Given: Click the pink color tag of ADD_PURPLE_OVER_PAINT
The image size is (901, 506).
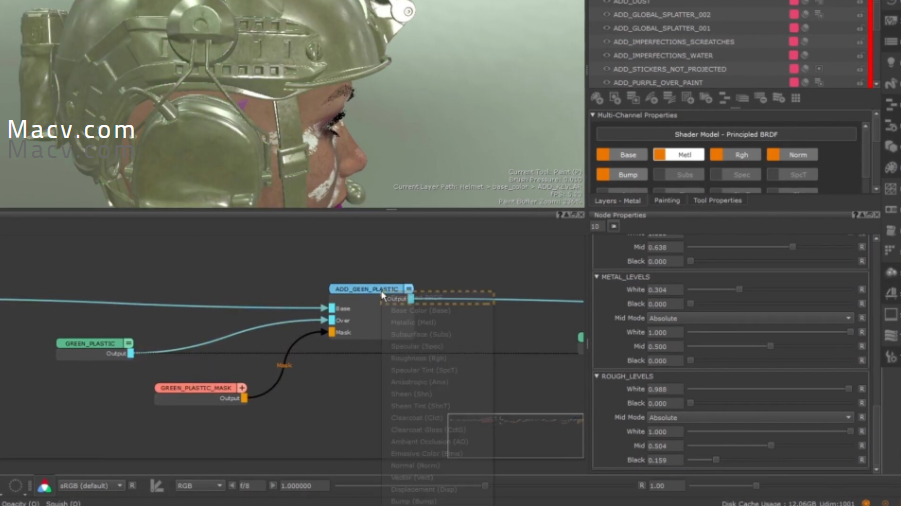Looking at the screenshot, I should click(794, 82).
